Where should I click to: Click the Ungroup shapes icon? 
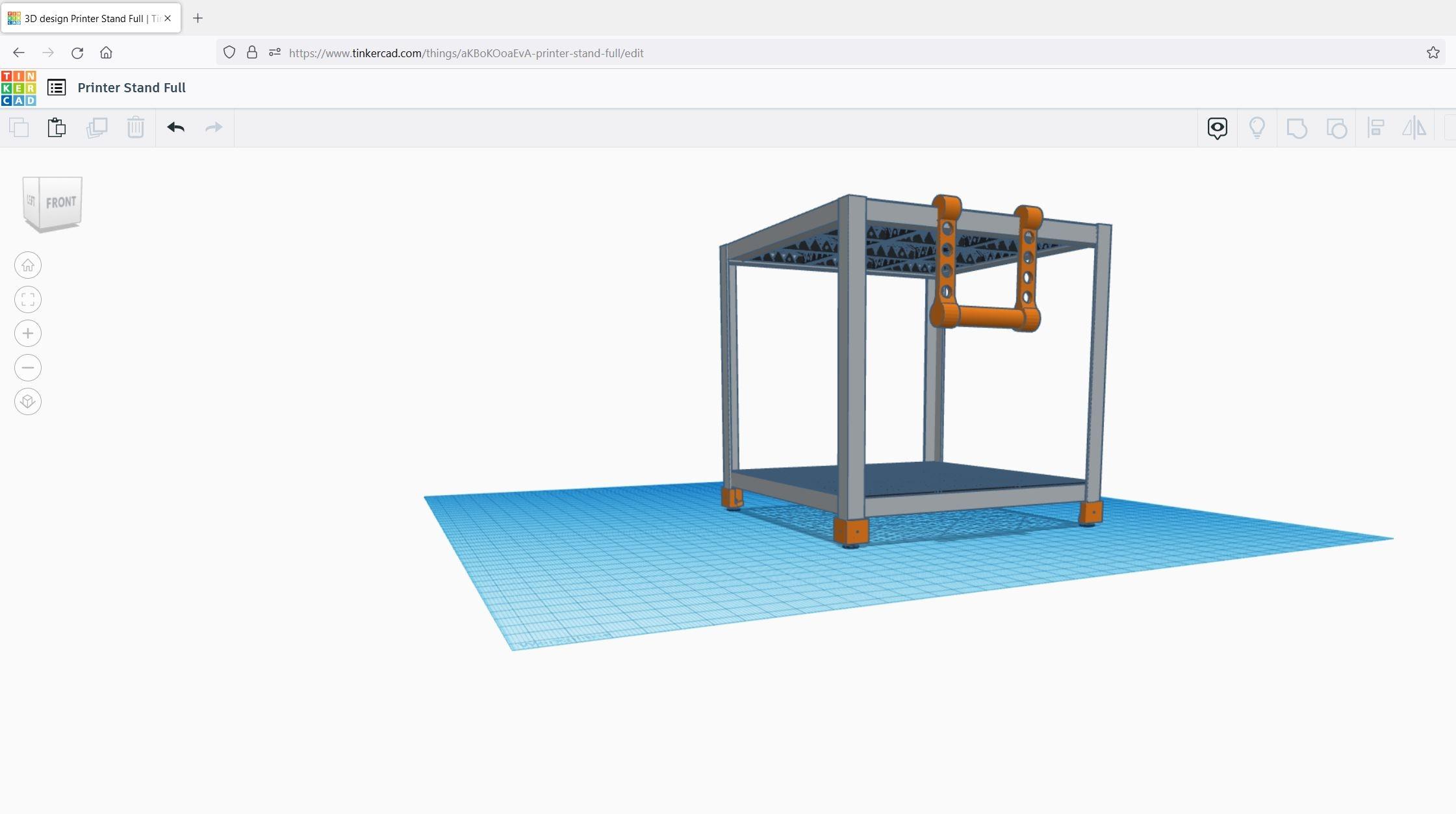pos(1336,128)
